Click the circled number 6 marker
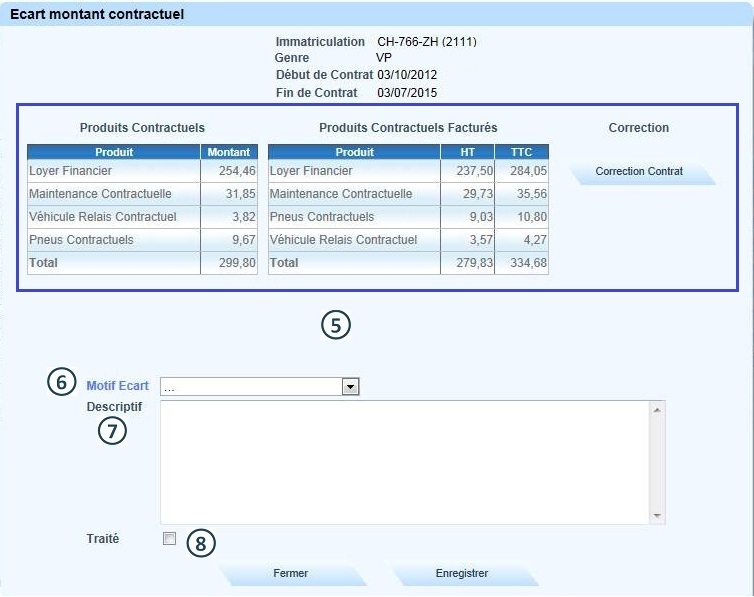 61,384
